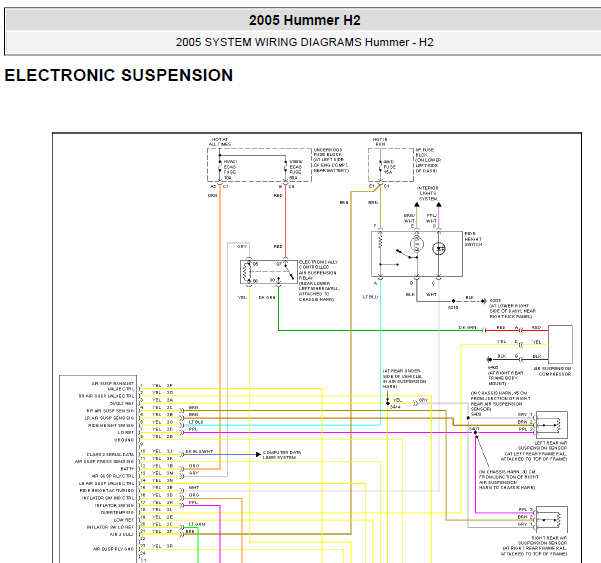Click the "HOT IN RUN" label
This screenshot has width=601, height=563.
[381, 142]
